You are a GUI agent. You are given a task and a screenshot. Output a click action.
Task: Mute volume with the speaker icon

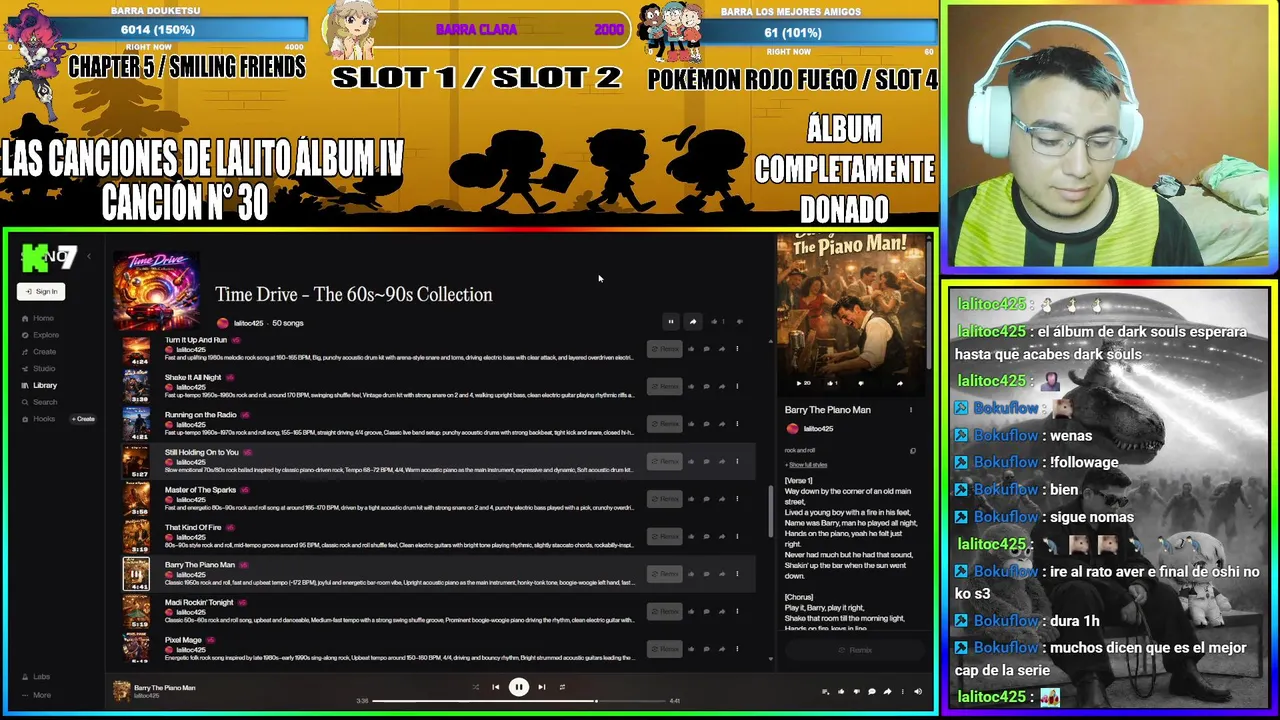pyautogui.click(x=918, y=691)
